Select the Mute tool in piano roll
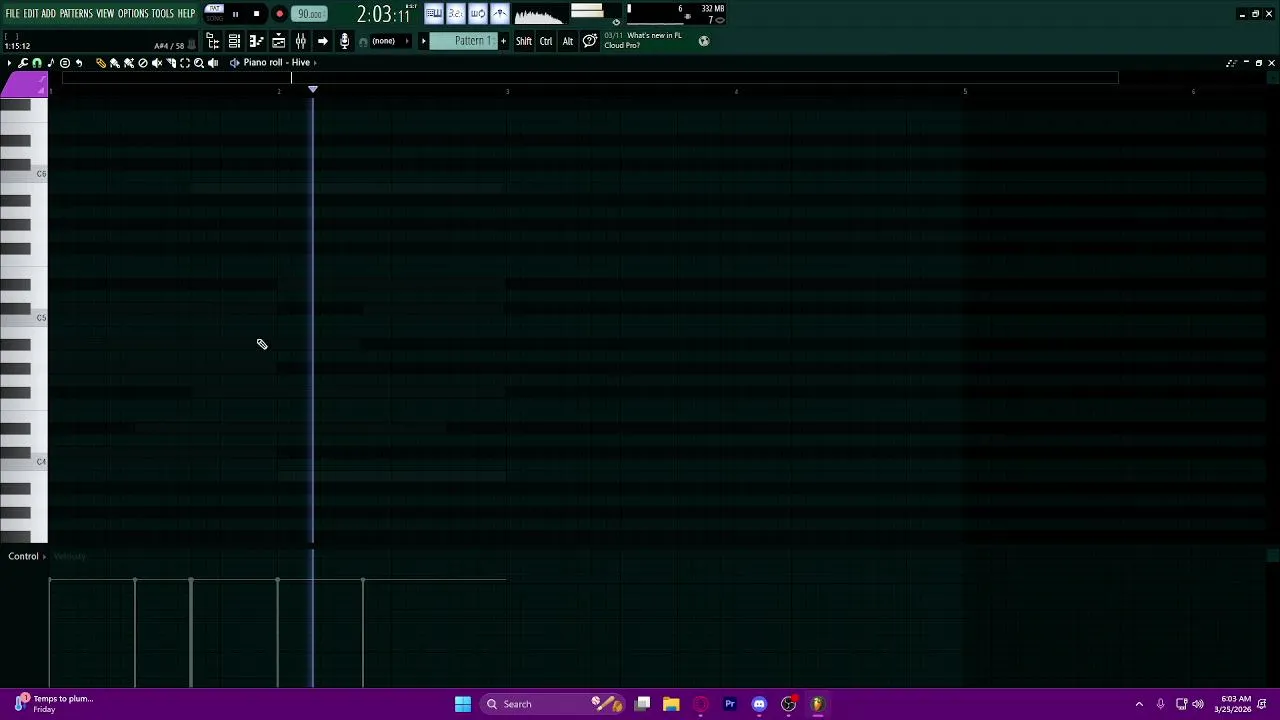Viewport: 1280px width, 720px height. point(157,63)
